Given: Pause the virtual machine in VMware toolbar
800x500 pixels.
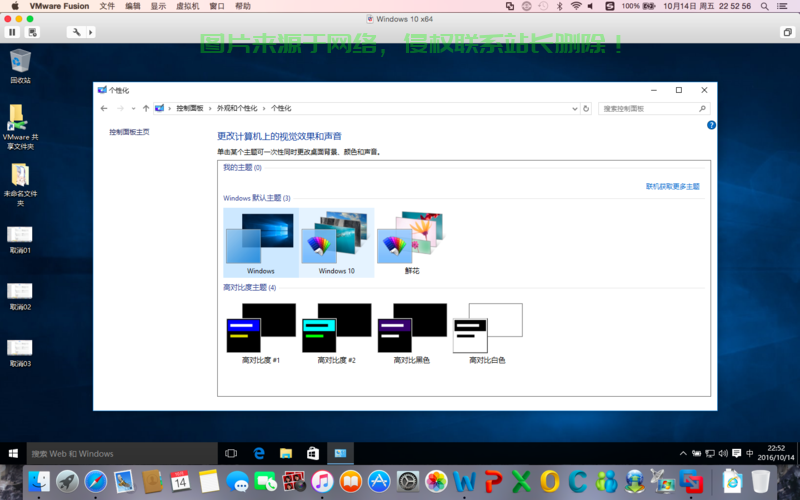Looking at the screenshot, I should (12, 32).
